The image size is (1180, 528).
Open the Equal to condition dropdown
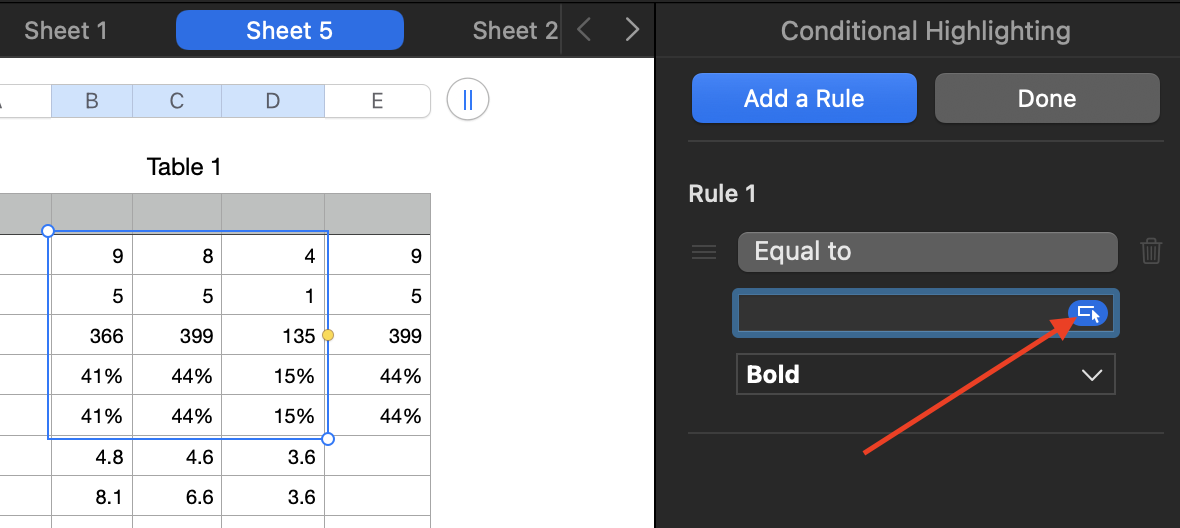click(927, 251)
